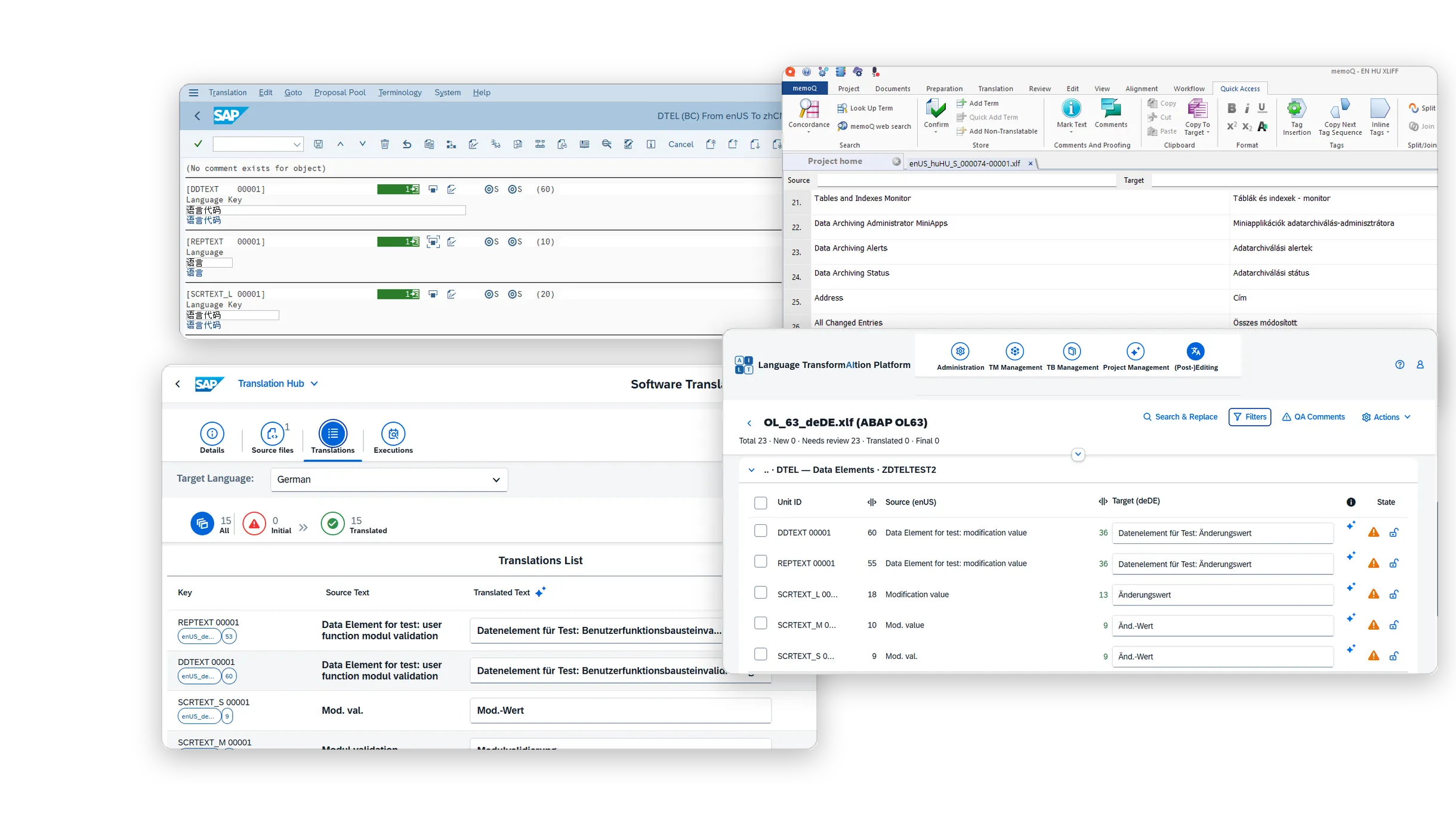Click Cancel in SAP toolbar
Viewport: 1456px width, 823px height.
tap(680, 144)
